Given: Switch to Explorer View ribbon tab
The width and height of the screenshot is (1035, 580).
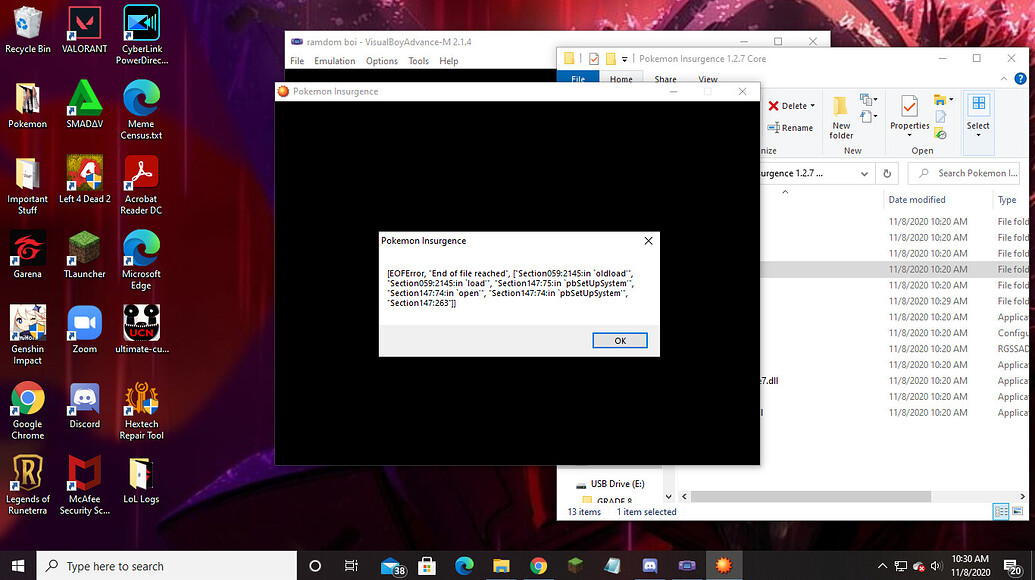Looking at the screenshot, I should pos(708,78).
